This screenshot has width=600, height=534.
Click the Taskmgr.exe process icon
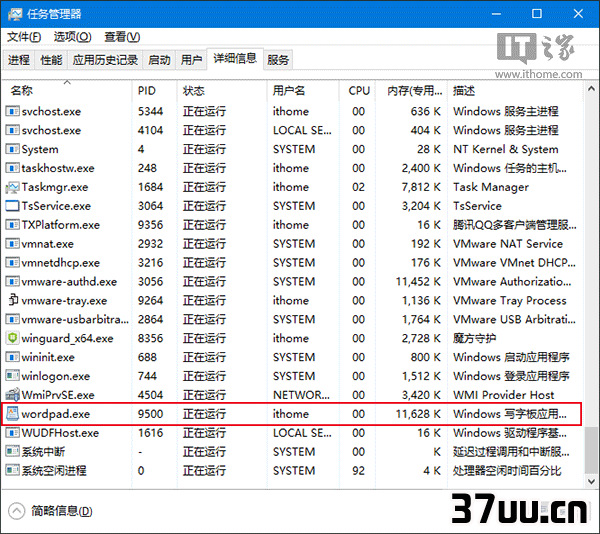(x=12, y=187)
